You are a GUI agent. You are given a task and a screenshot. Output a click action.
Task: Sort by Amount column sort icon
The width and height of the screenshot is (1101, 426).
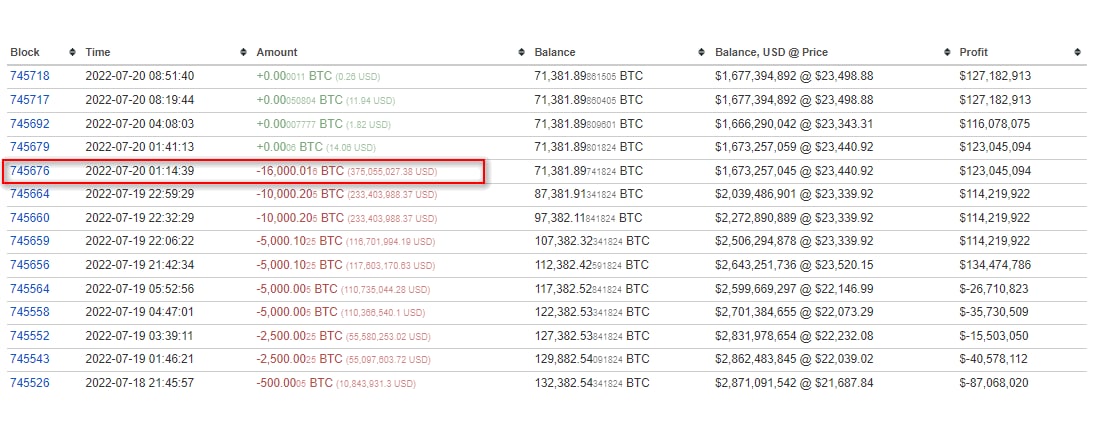click(x=521, y=52)
